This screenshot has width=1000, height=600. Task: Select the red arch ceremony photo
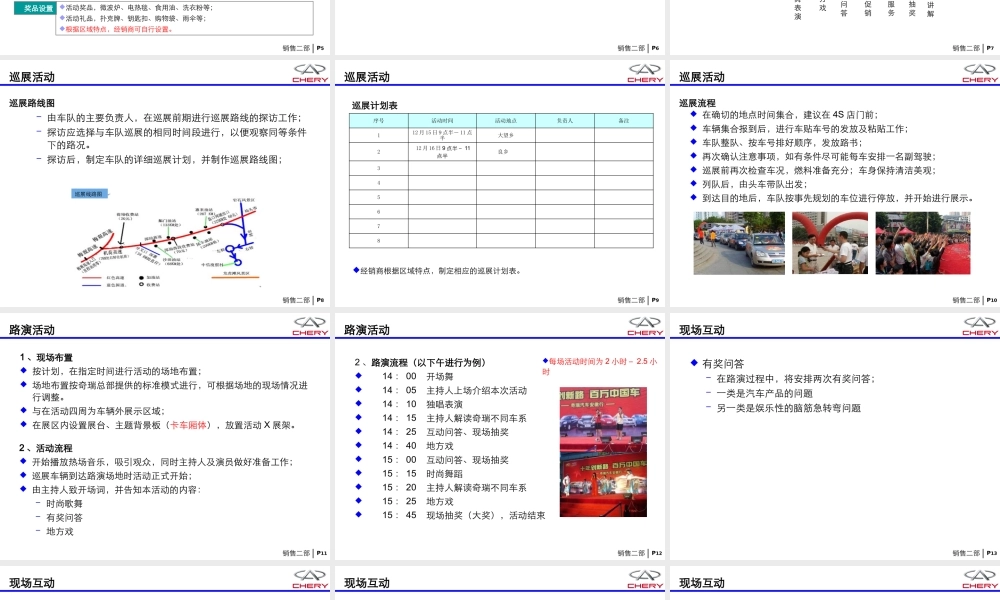point(830,243)
